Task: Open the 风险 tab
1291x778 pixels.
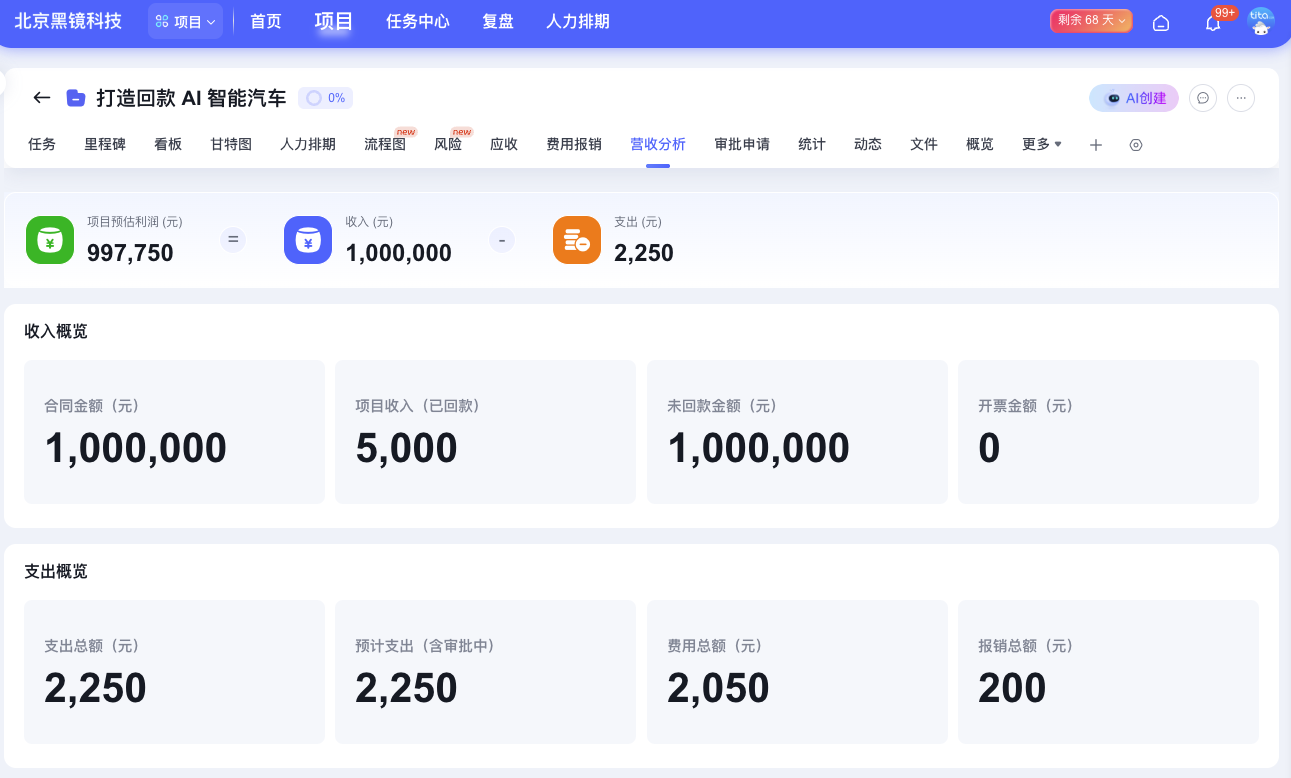Action: (x=448, y=144)
